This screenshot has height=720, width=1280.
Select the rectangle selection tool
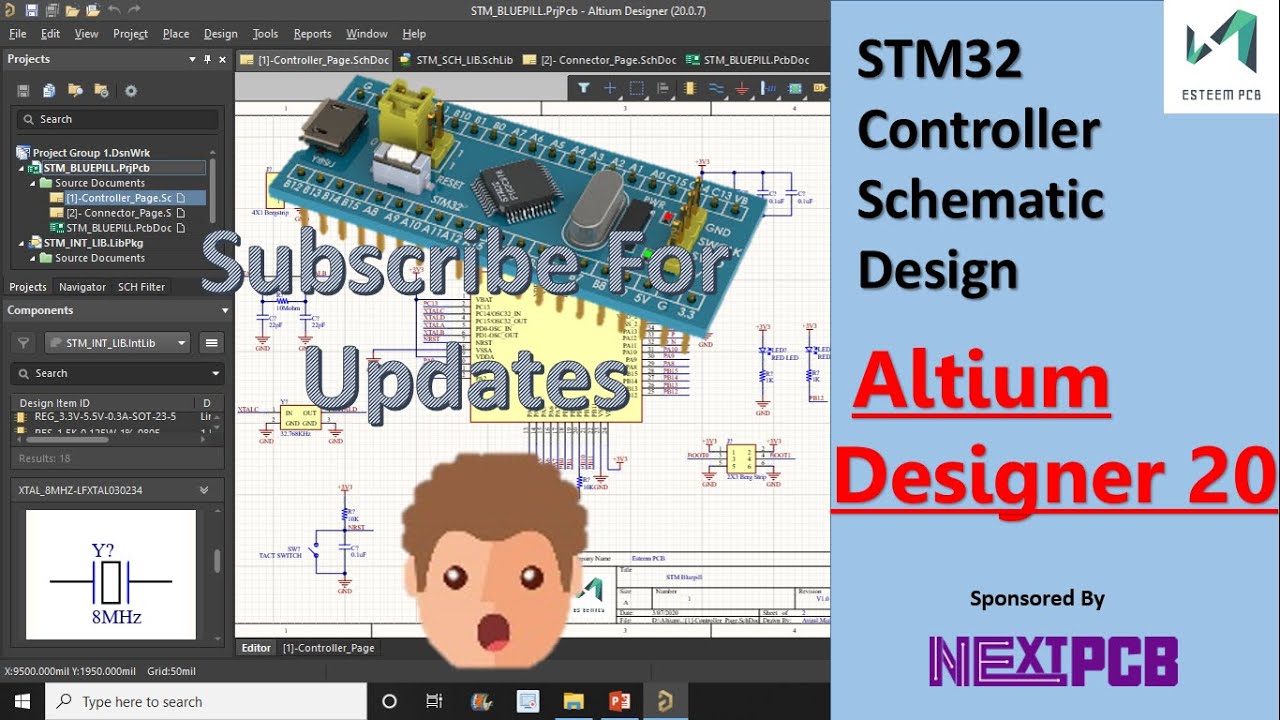(637, 88)
